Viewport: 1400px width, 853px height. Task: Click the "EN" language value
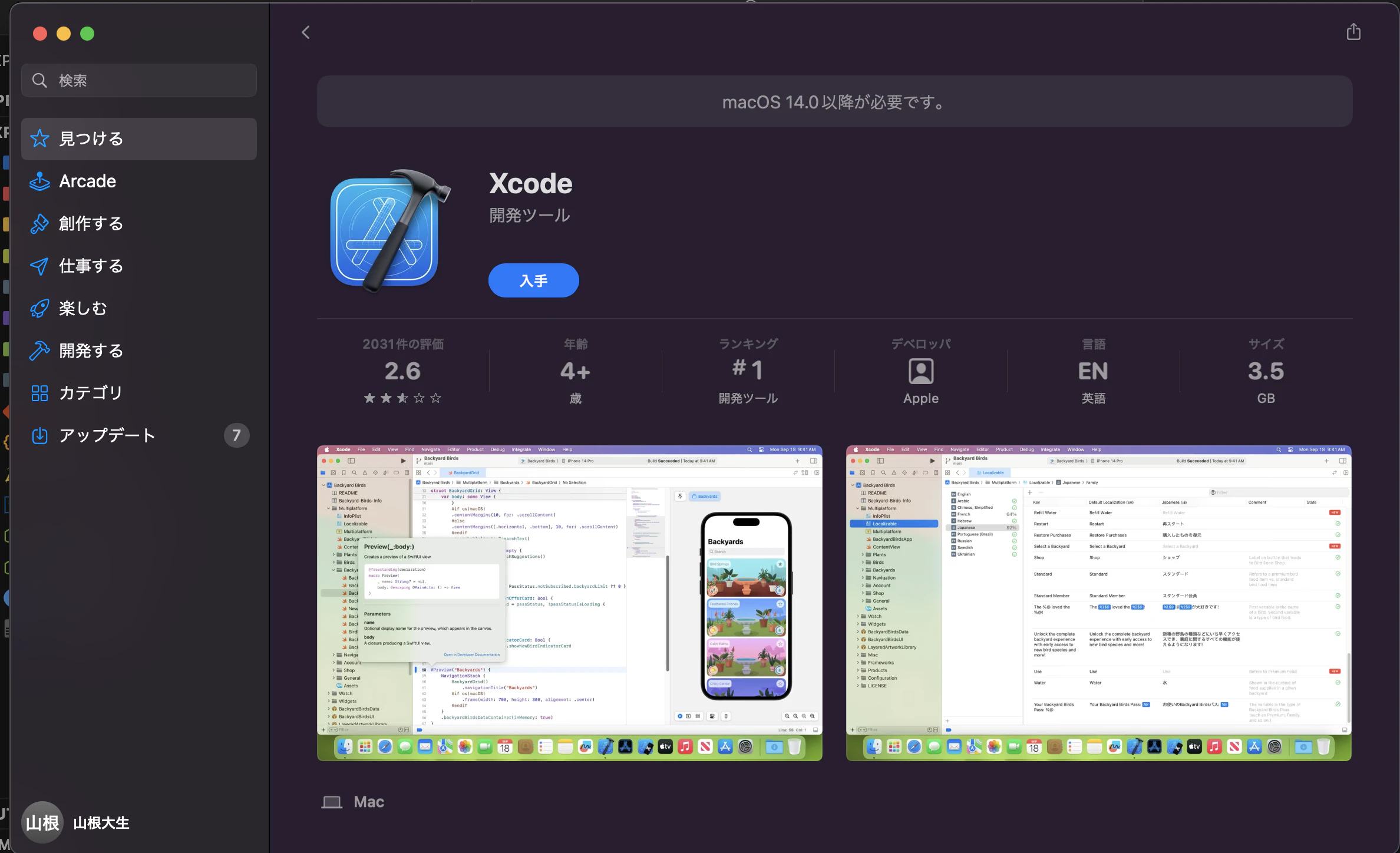[1093, 371]
